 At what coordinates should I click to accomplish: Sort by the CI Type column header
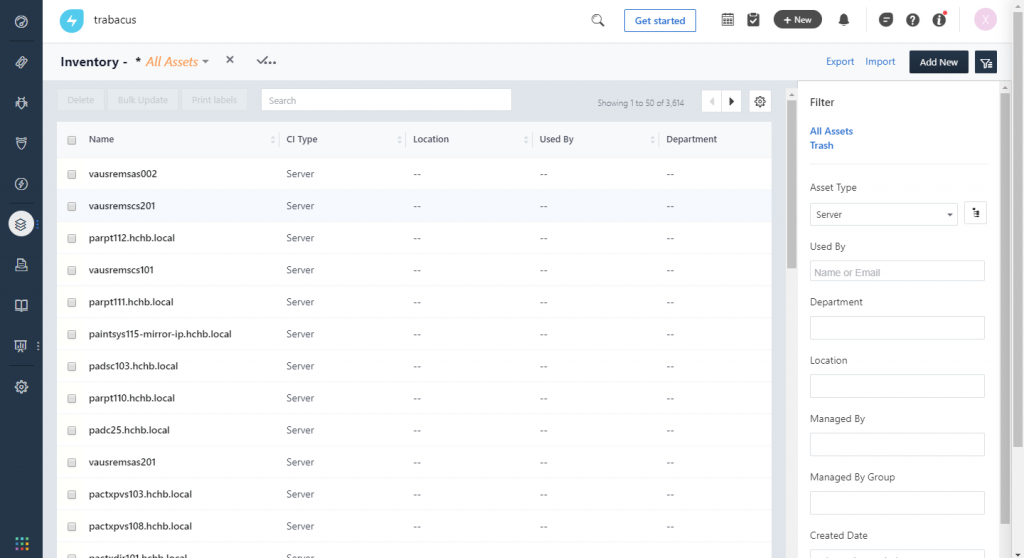(302, 140)
